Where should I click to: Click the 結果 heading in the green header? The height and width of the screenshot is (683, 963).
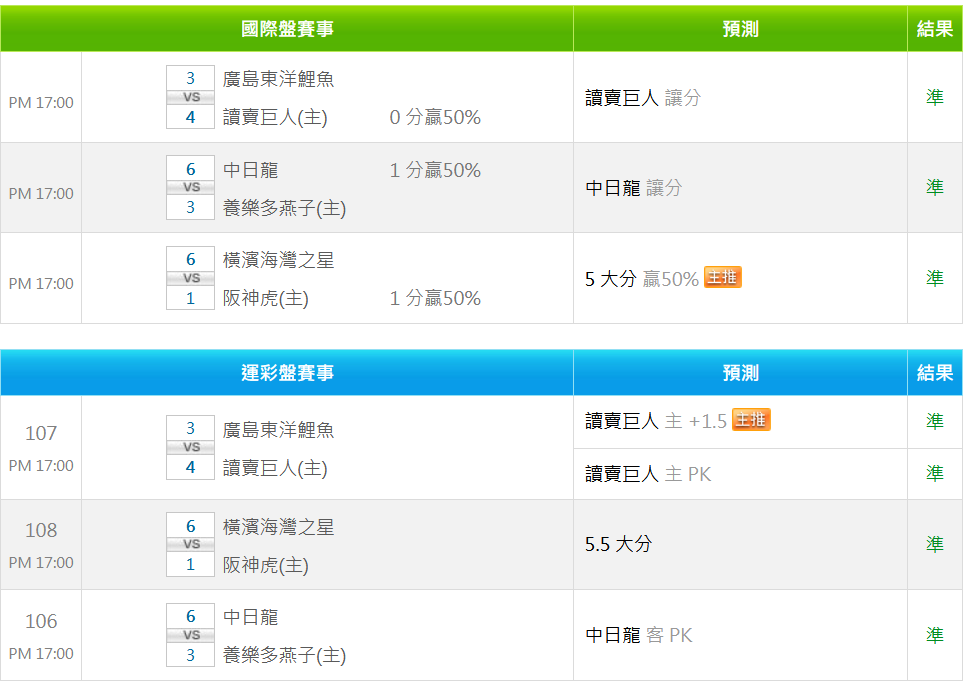tap(935, 29)
